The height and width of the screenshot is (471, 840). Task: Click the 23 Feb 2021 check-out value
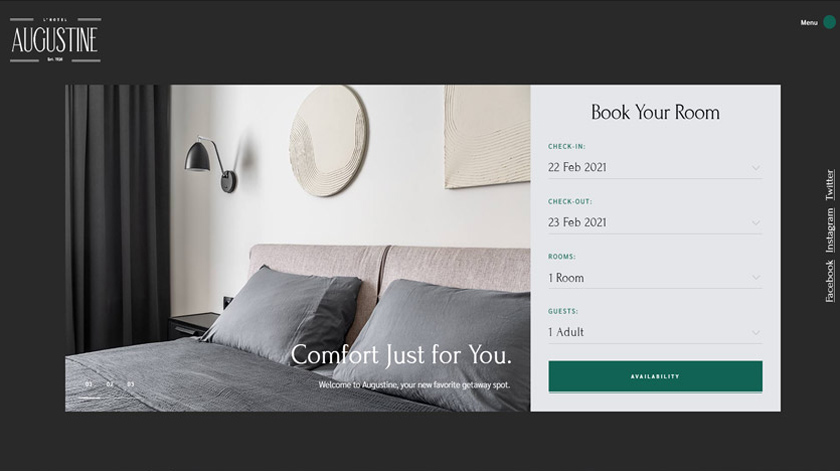coord(577,222)
